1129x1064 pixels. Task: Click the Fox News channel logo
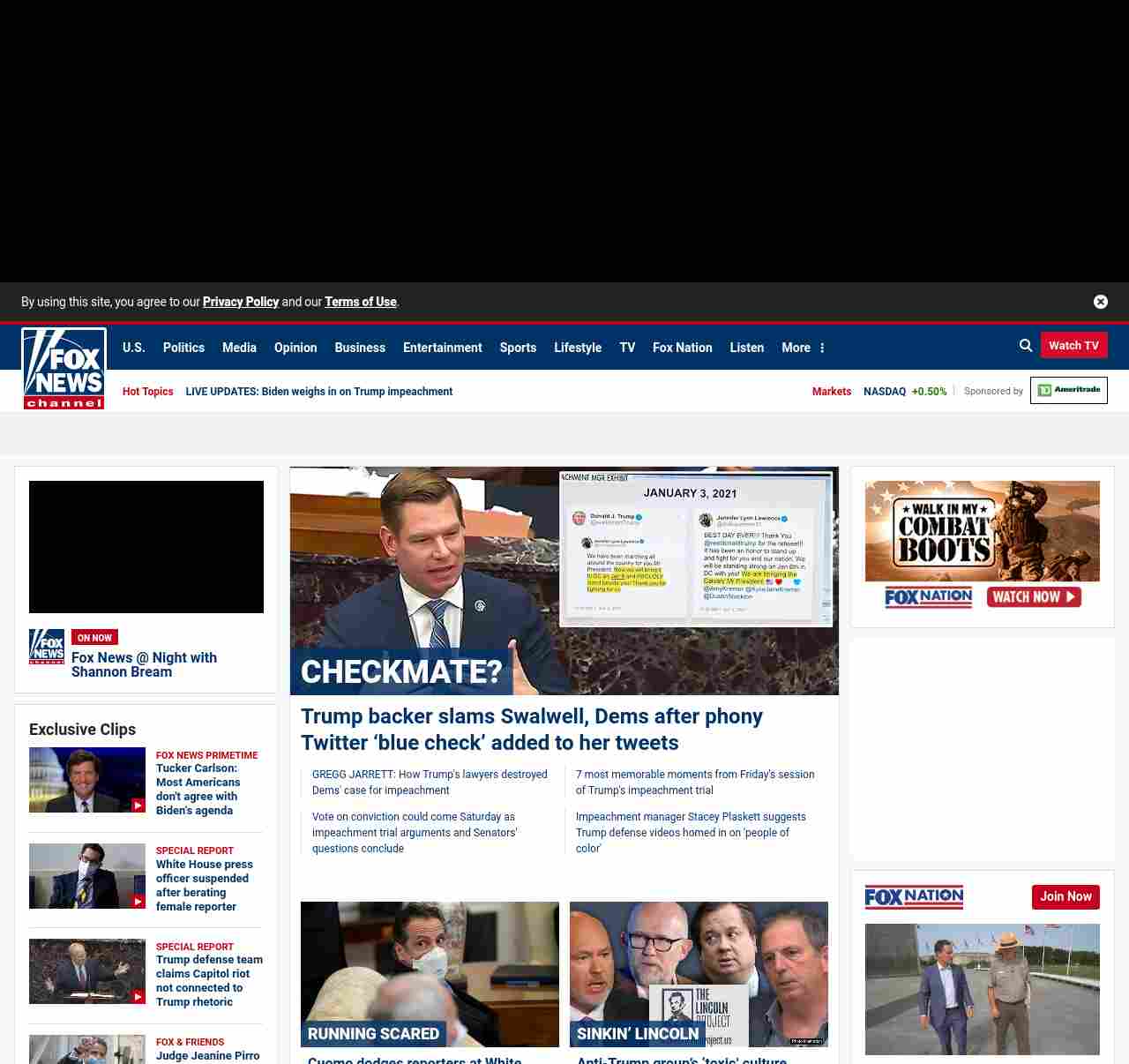click(x=64, y=369)
